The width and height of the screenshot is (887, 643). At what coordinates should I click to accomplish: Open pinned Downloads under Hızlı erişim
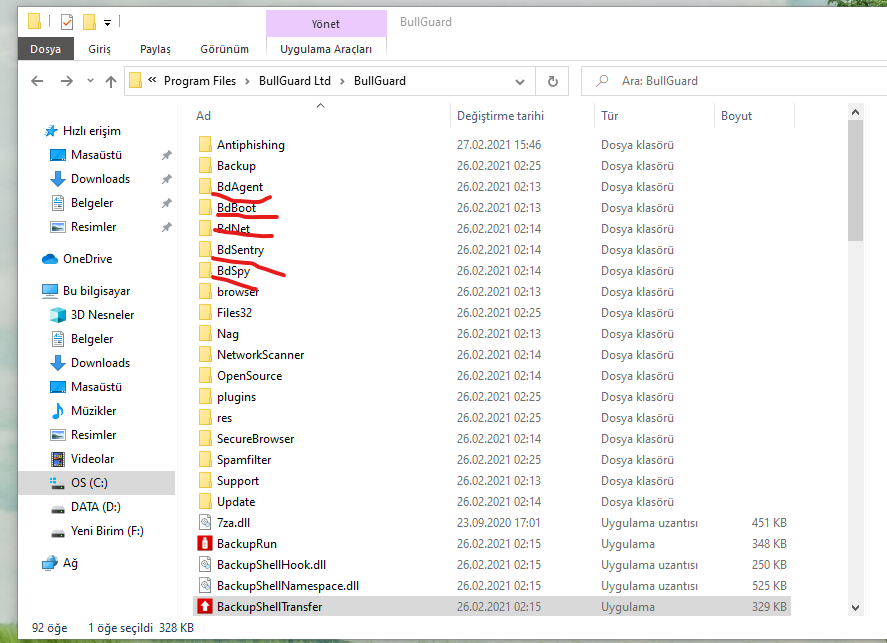click(100, 179)
